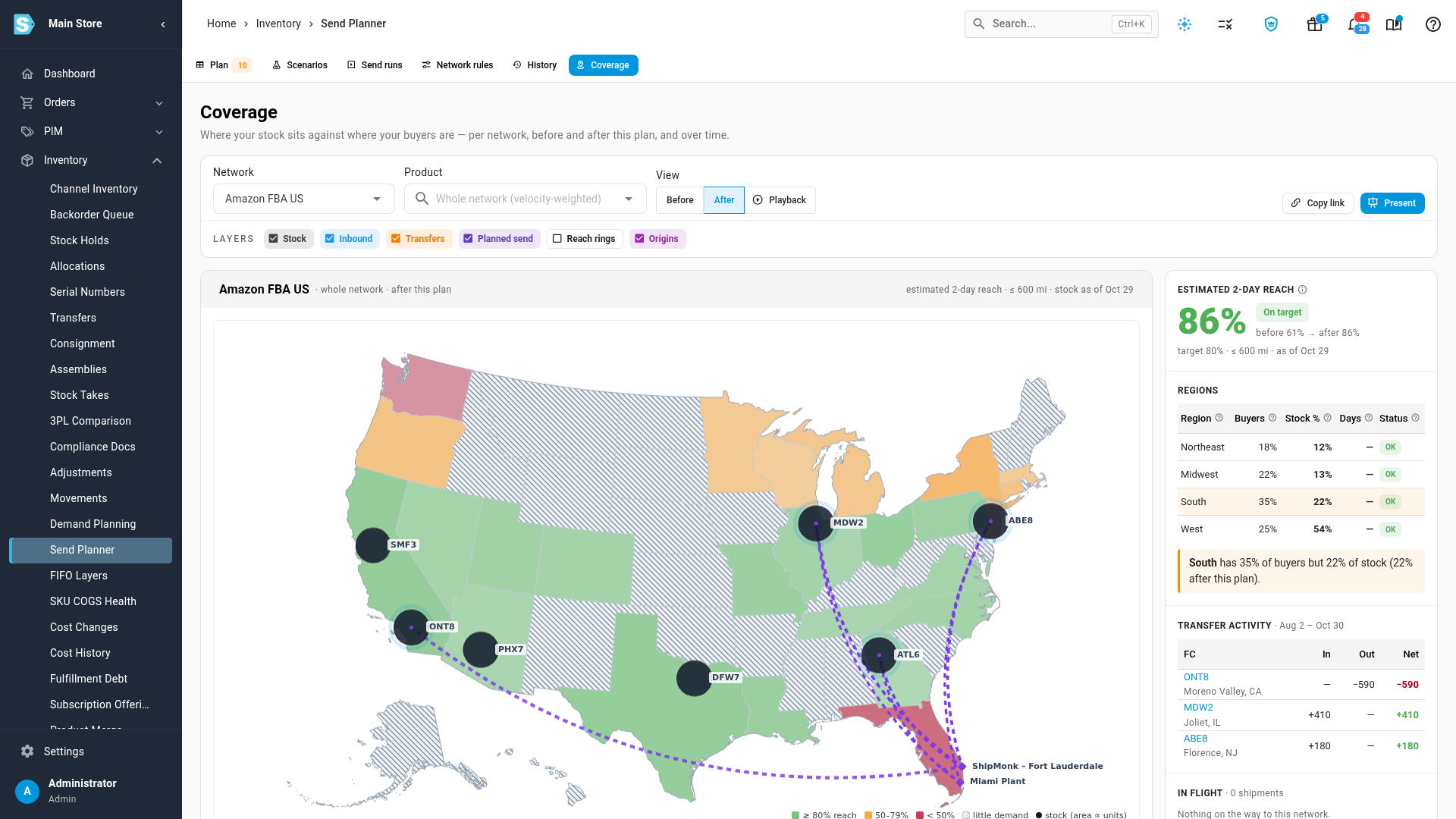
Task: Click the help question mark icon
Action: [x=1433, y=24]
